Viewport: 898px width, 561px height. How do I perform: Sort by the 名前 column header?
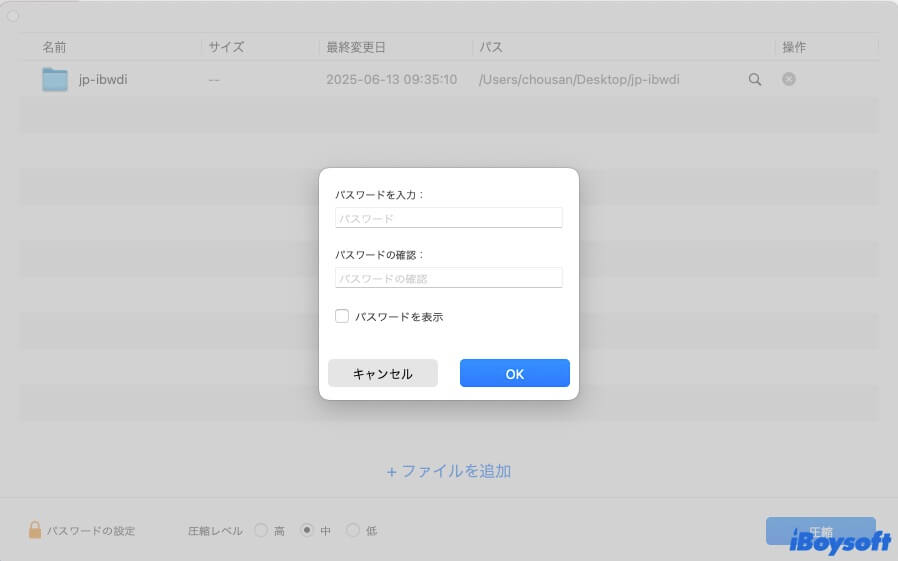[x=54, y=47]
